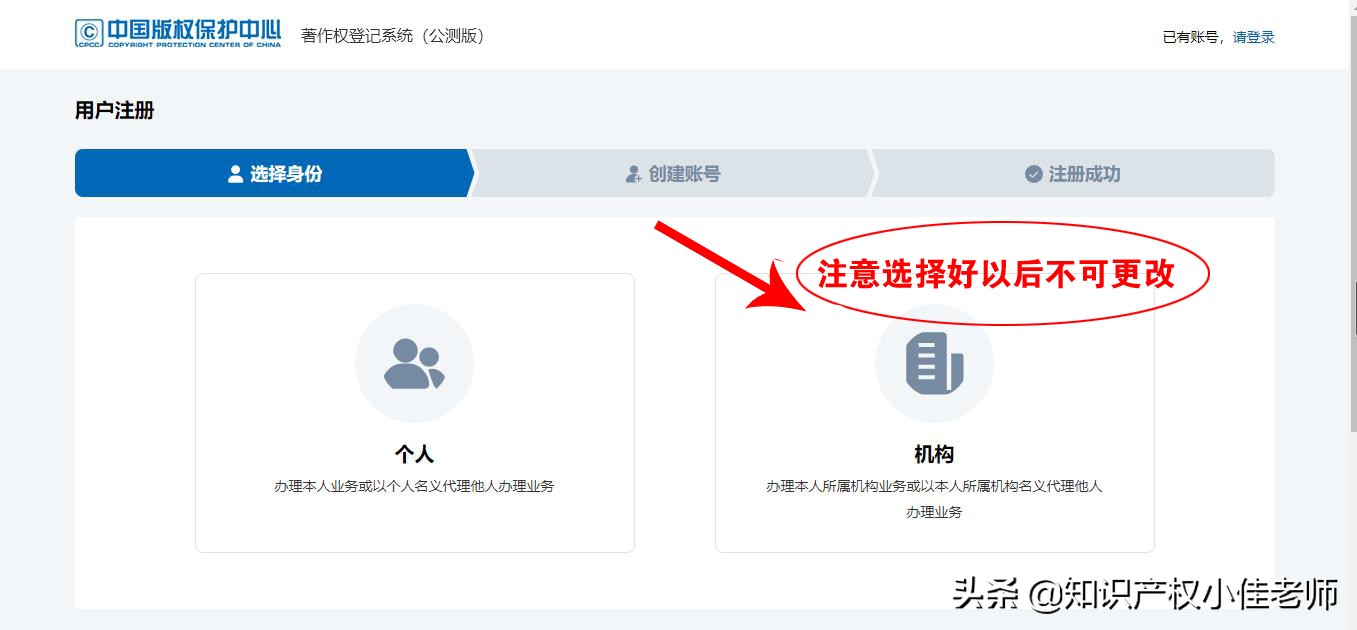Click the 著作权登记系统（公测版）title
The image size is (1357, 630).
coord(391,35)
